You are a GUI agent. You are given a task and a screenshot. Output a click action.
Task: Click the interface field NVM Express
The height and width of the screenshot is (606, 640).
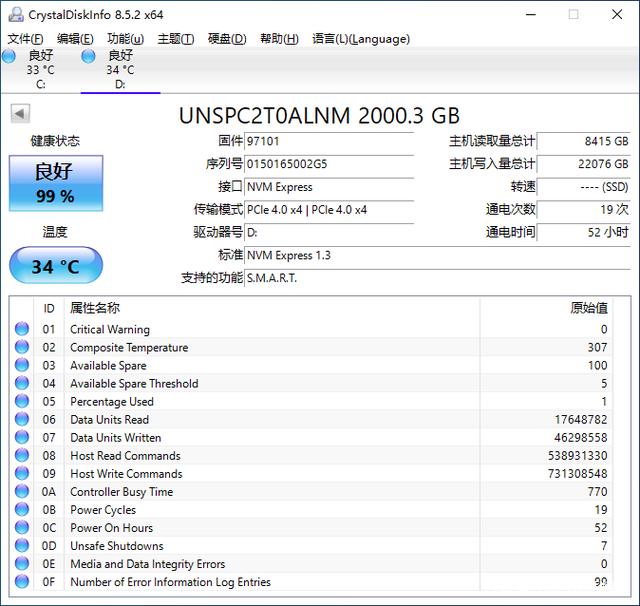click(x=329, y=187)
